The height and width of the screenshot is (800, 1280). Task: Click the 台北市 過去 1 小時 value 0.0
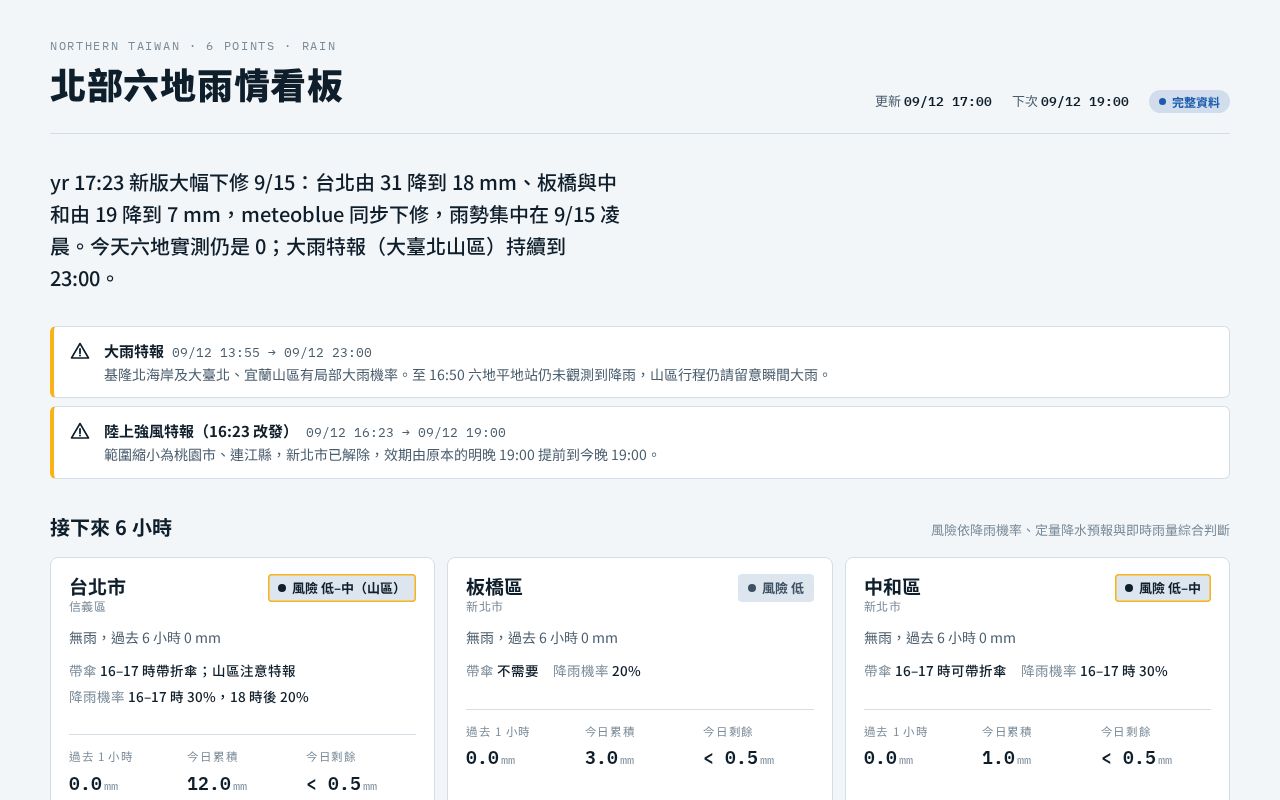[x=86, y=784]
